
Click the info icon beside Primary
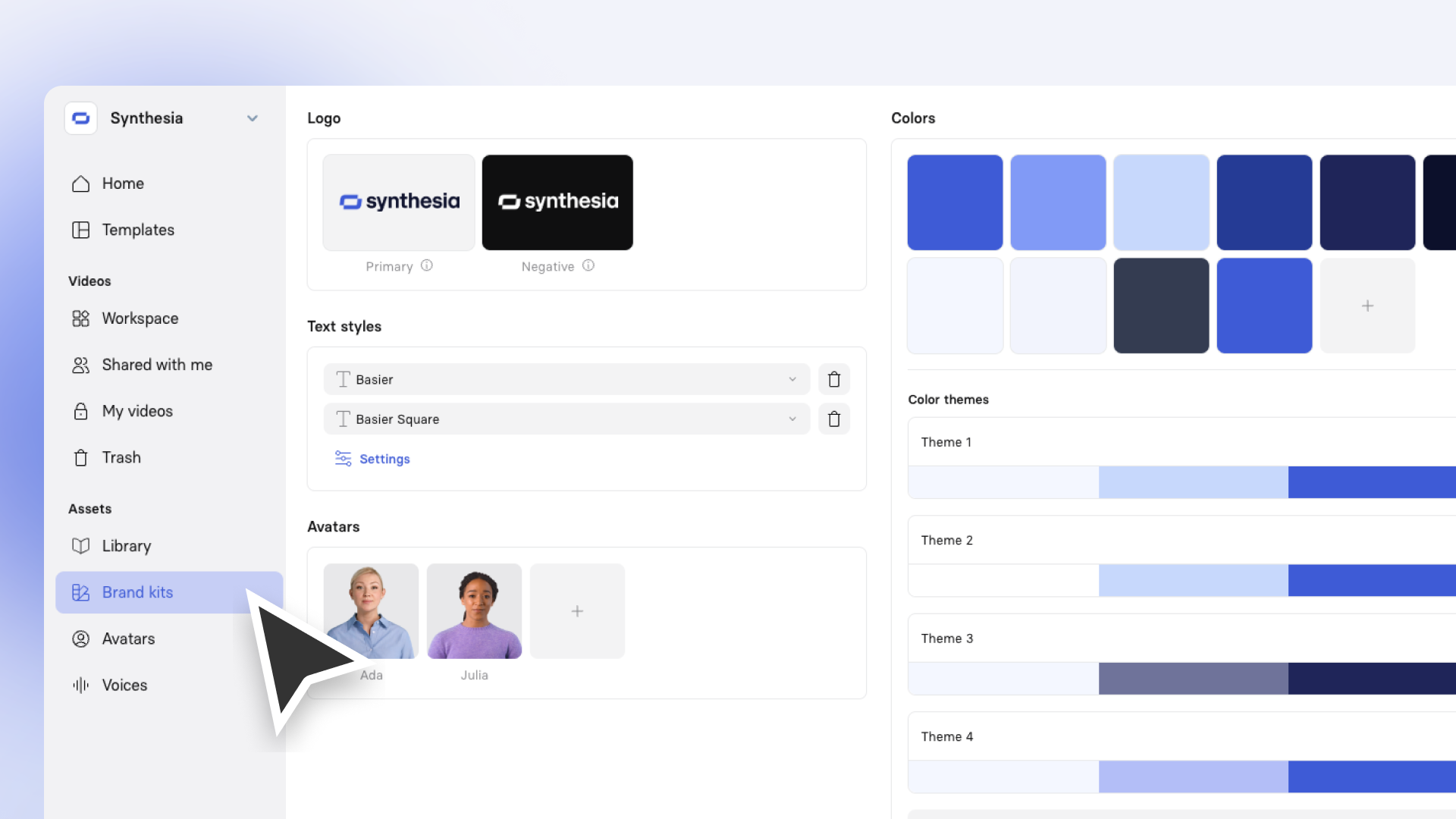[427, 265]
